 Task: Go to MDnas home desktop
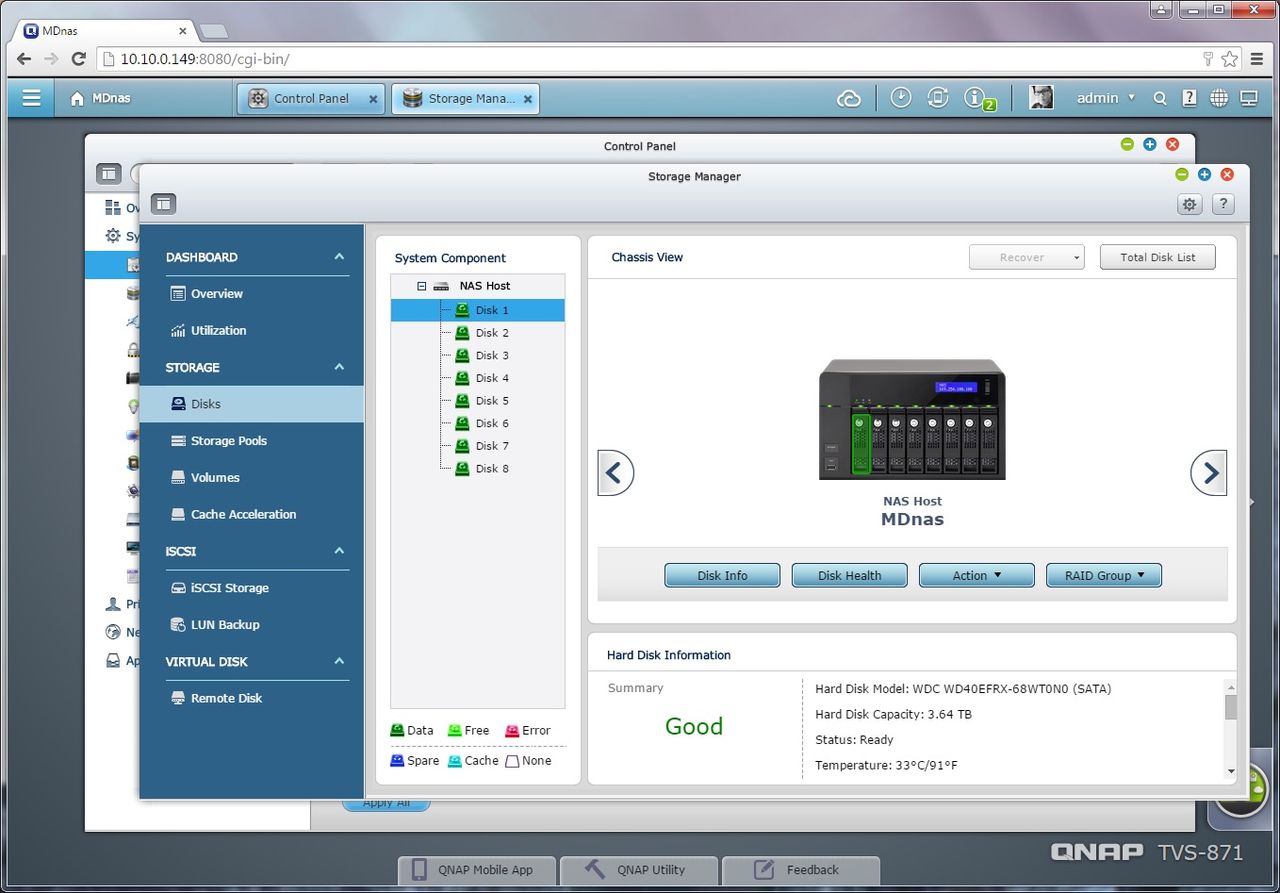pyautogui.click(x=100, y=98)
